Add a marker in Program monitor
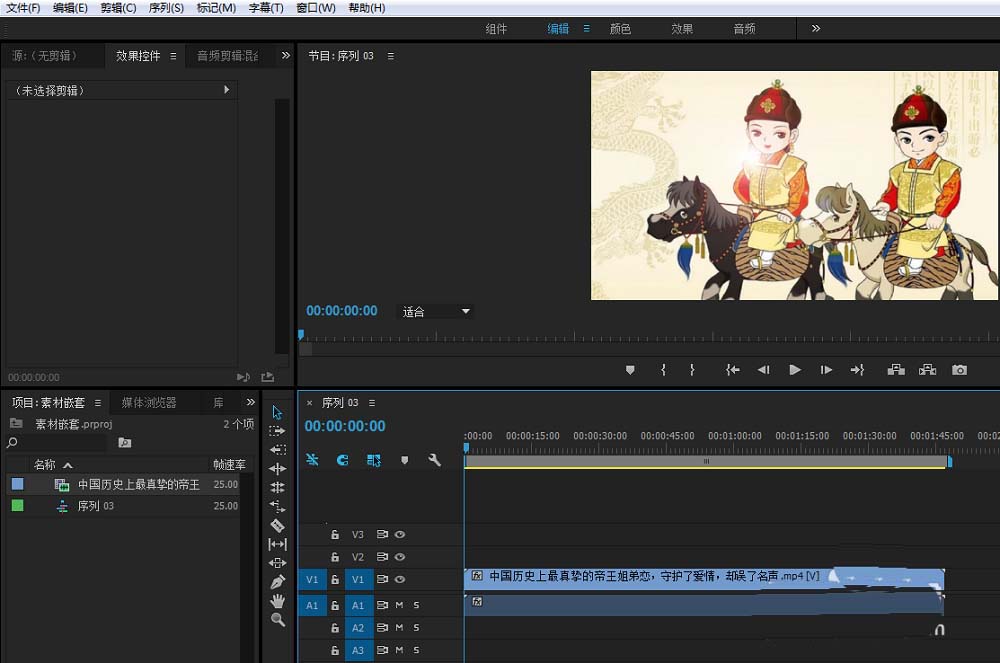 (630, 370)
